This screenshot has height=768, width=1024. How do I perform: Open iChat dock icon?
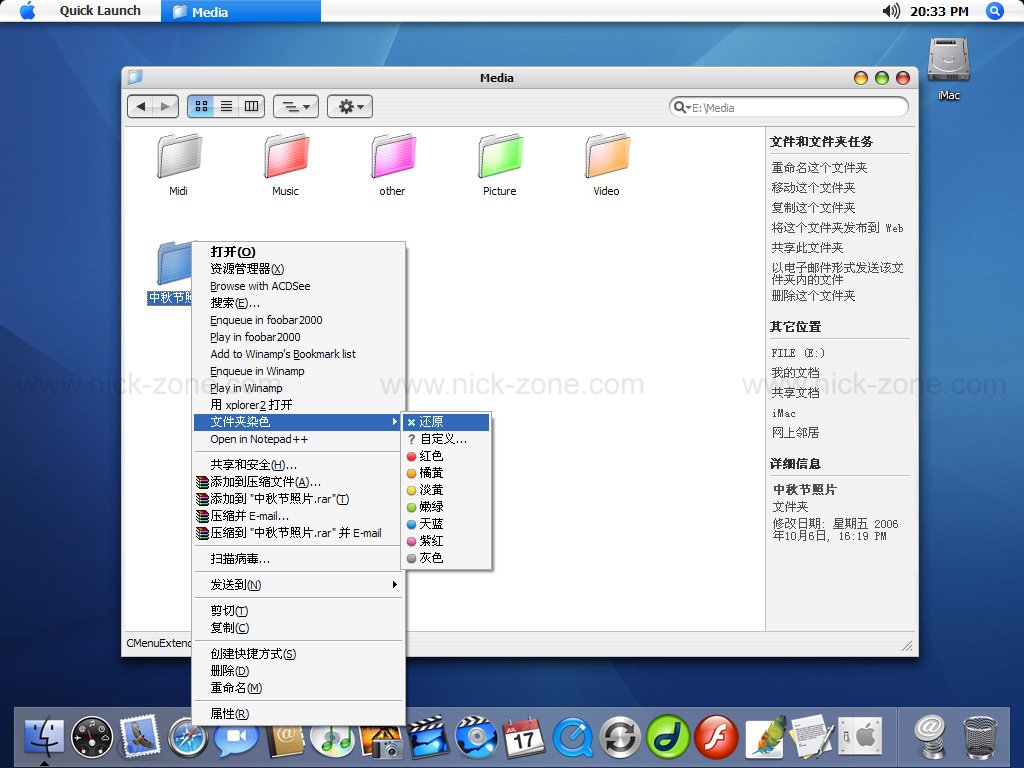coord(236,740)
